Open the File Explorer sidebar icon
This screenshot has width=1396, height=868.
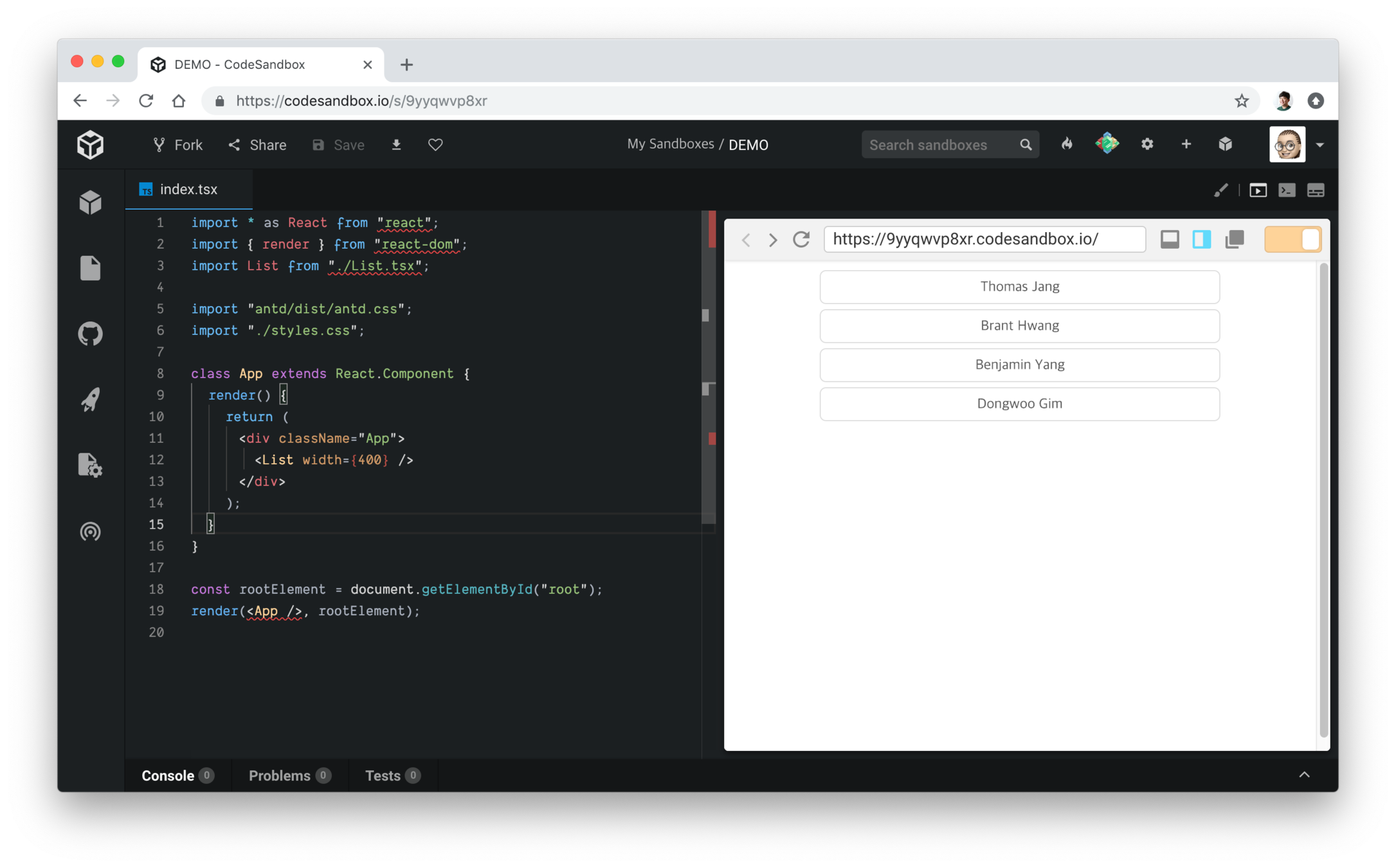click(x=90, y=268)
